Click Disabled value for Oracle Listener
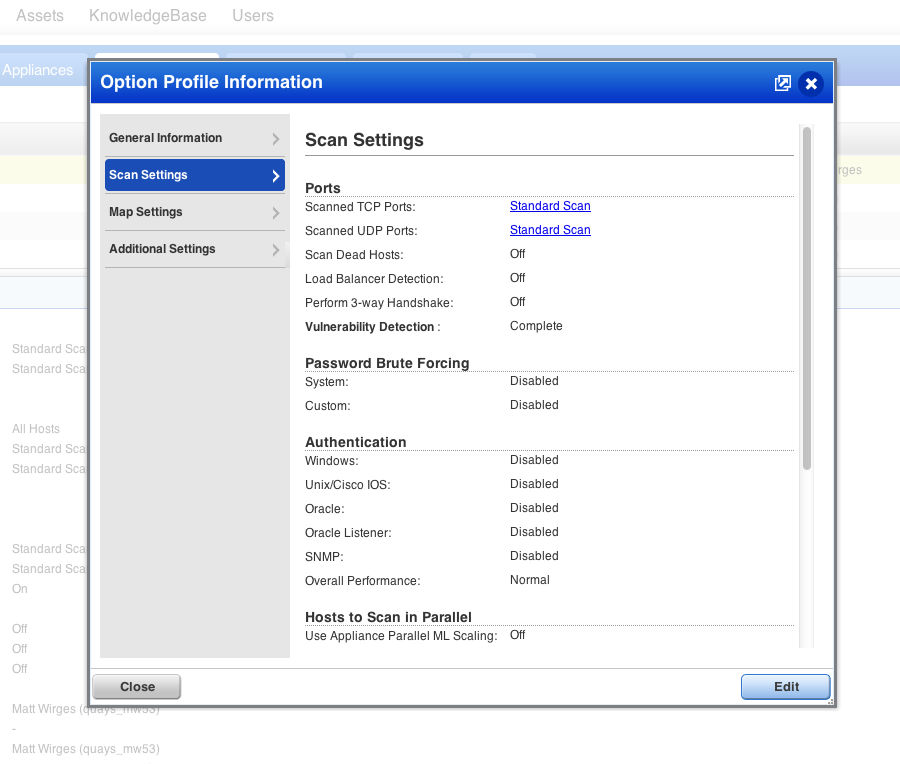Viewport: 900px width, 764px height. (534, 532)
